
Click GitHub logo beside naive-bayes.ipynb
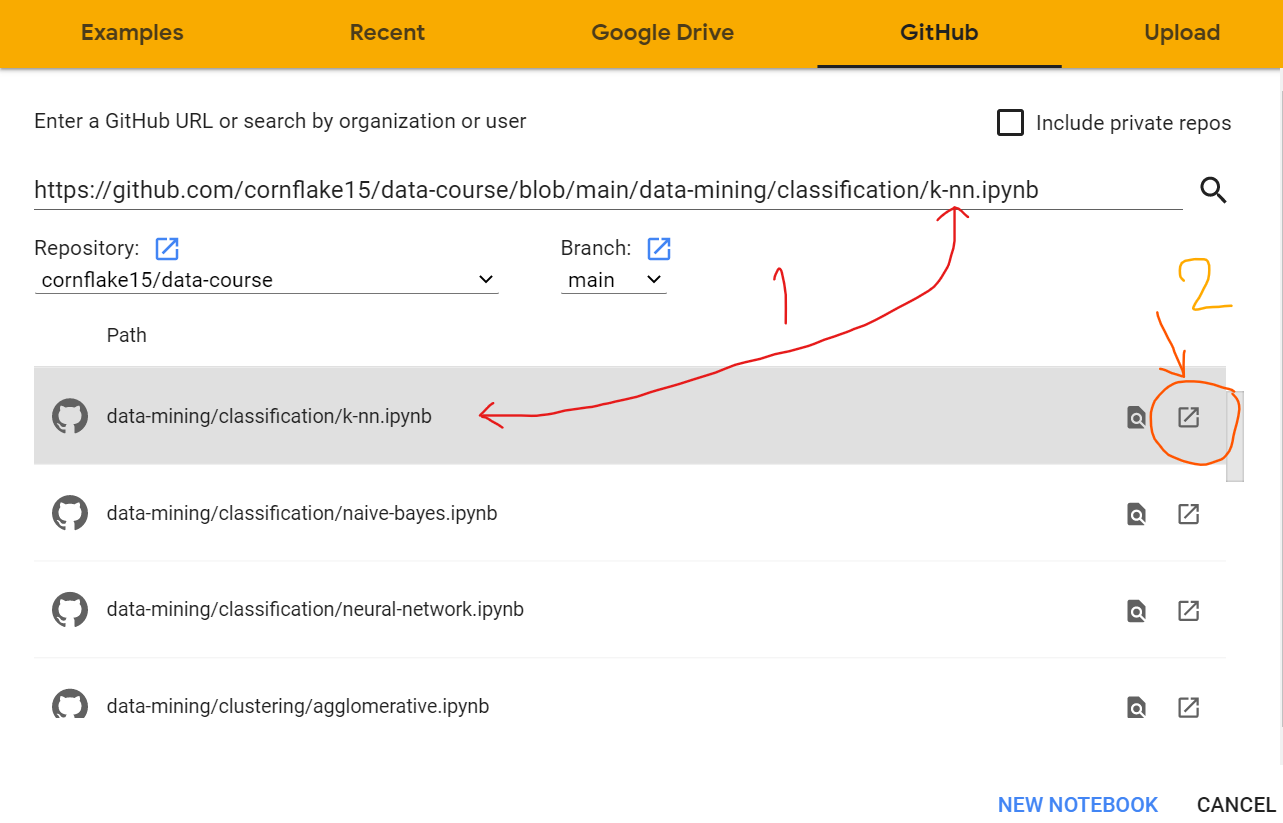pyautogui.click(x=70, y=513)
